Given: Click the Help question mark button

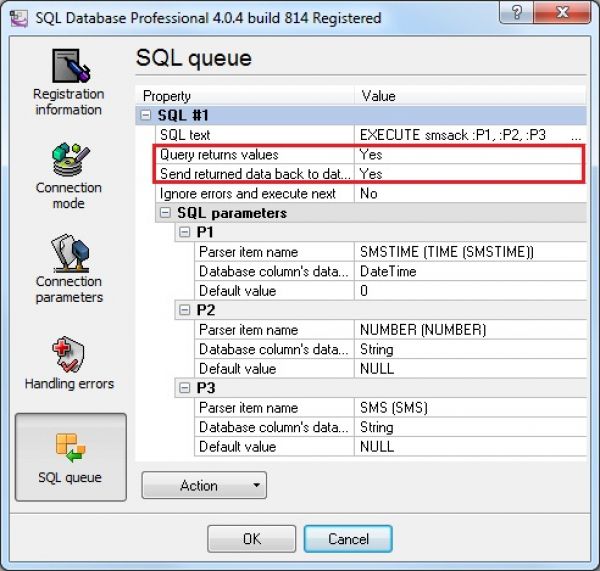Looking at the screenshot, I should click(517, 12).
